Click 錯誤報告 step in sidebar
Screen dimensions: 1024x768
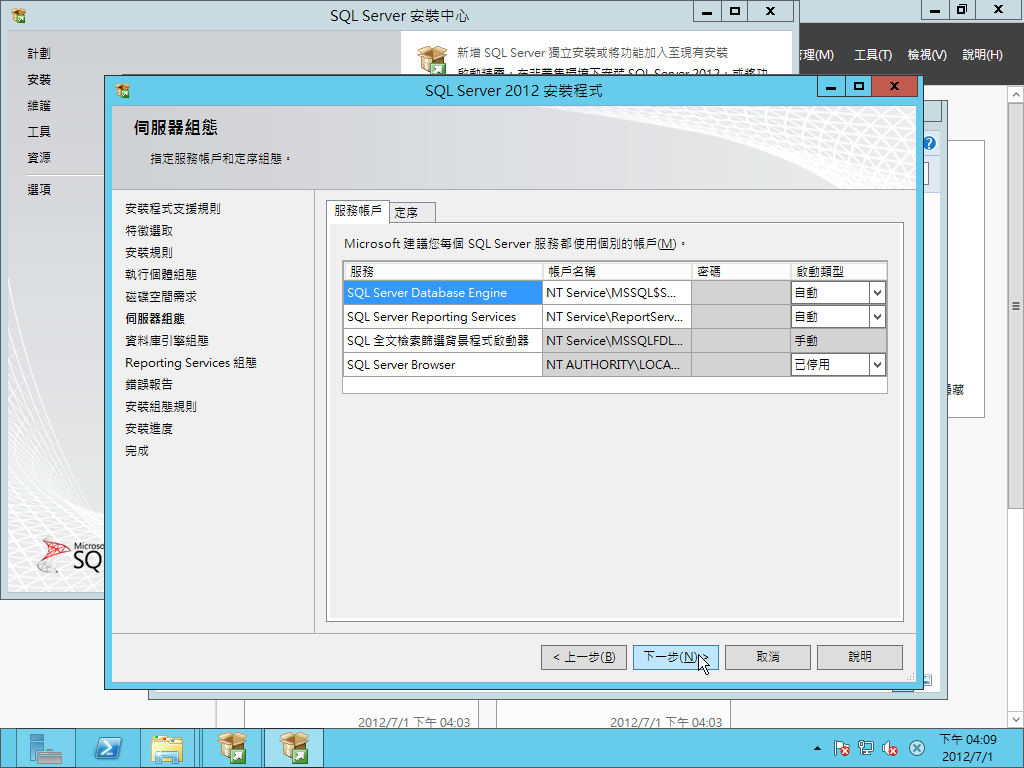point(149,385)
